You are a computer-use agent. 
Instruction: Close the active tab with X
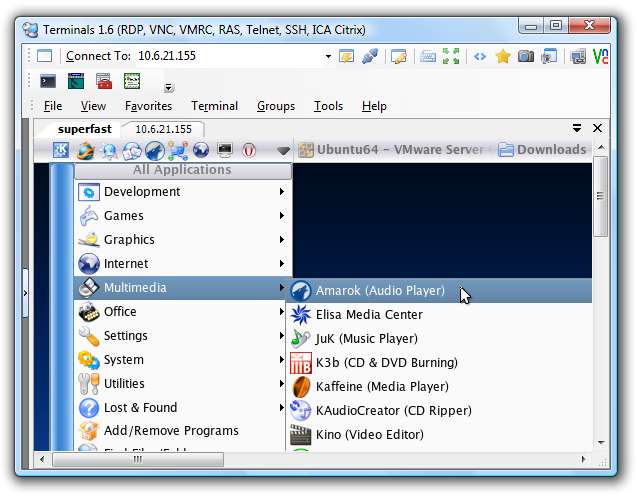pos(597,128)
